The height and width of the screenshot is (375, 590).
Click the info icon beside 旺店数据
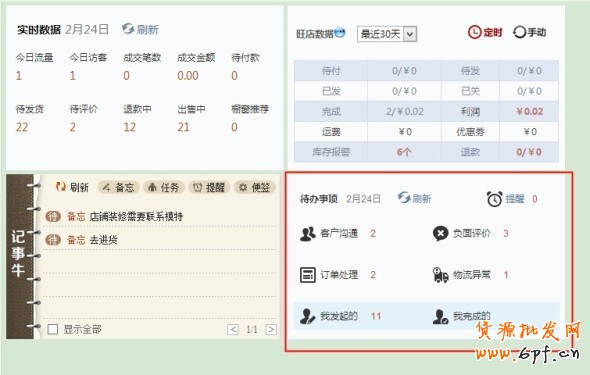click(340, 32)
